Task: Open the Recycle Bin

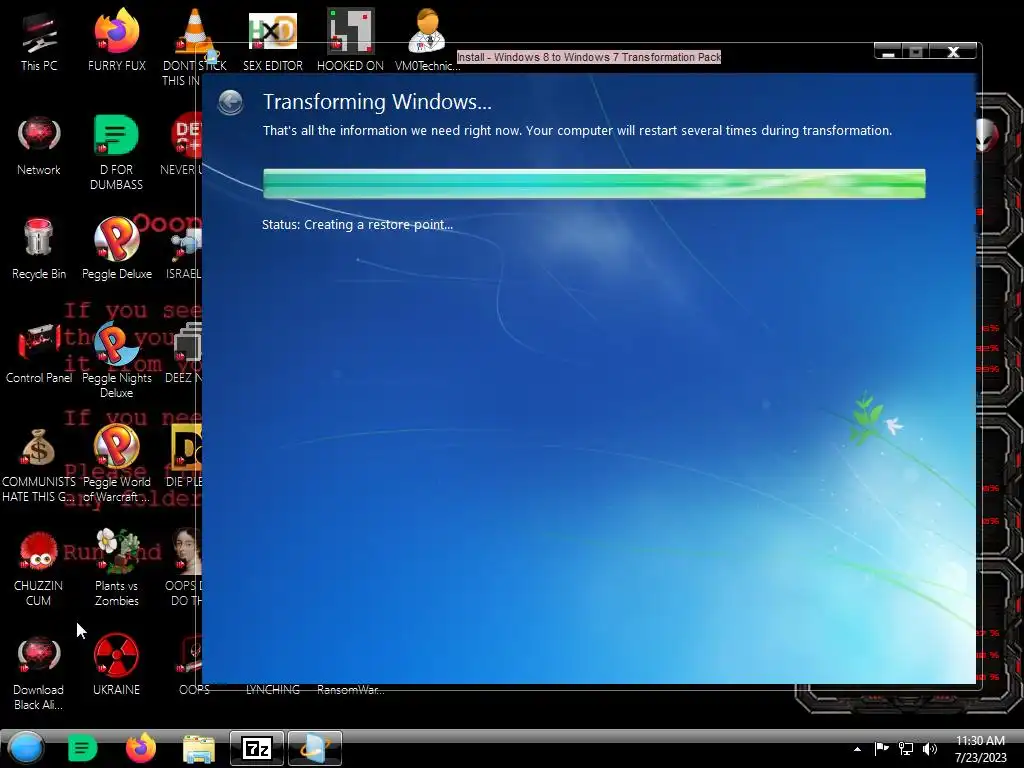Action: click(x=39, y=250)
